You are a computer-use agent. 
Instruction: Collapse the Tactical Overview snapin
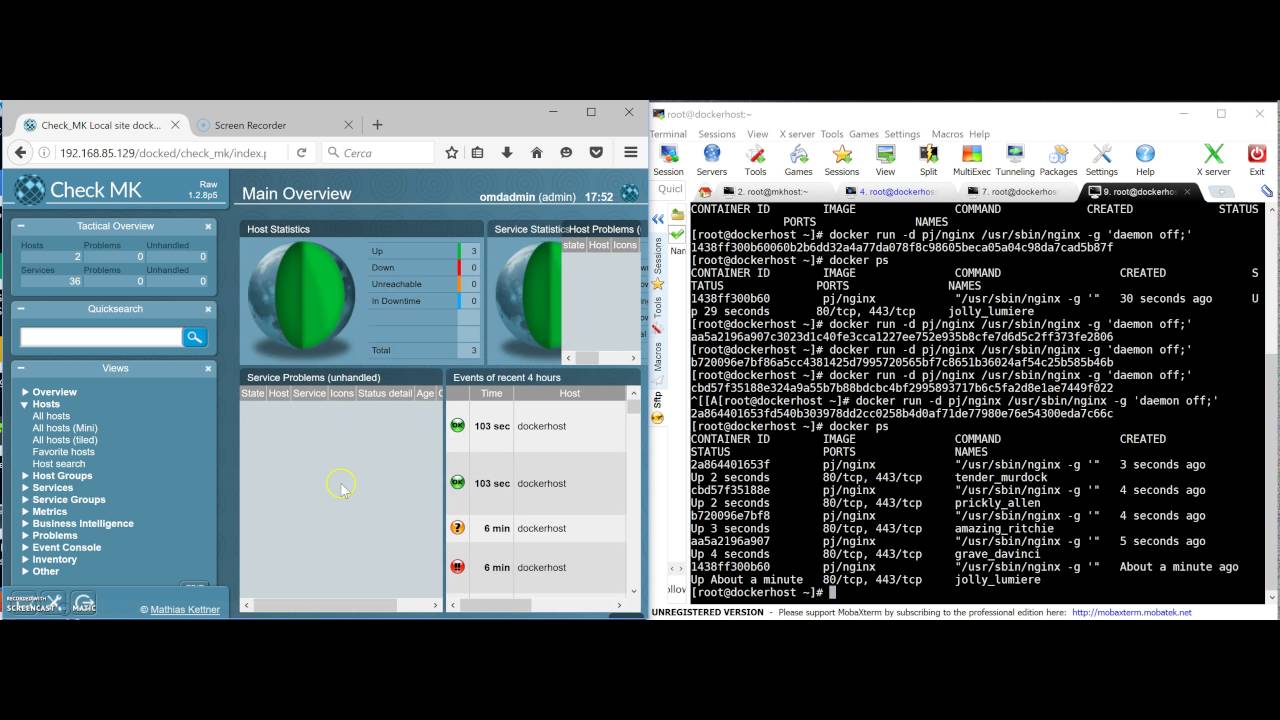[x=21, y=226]
